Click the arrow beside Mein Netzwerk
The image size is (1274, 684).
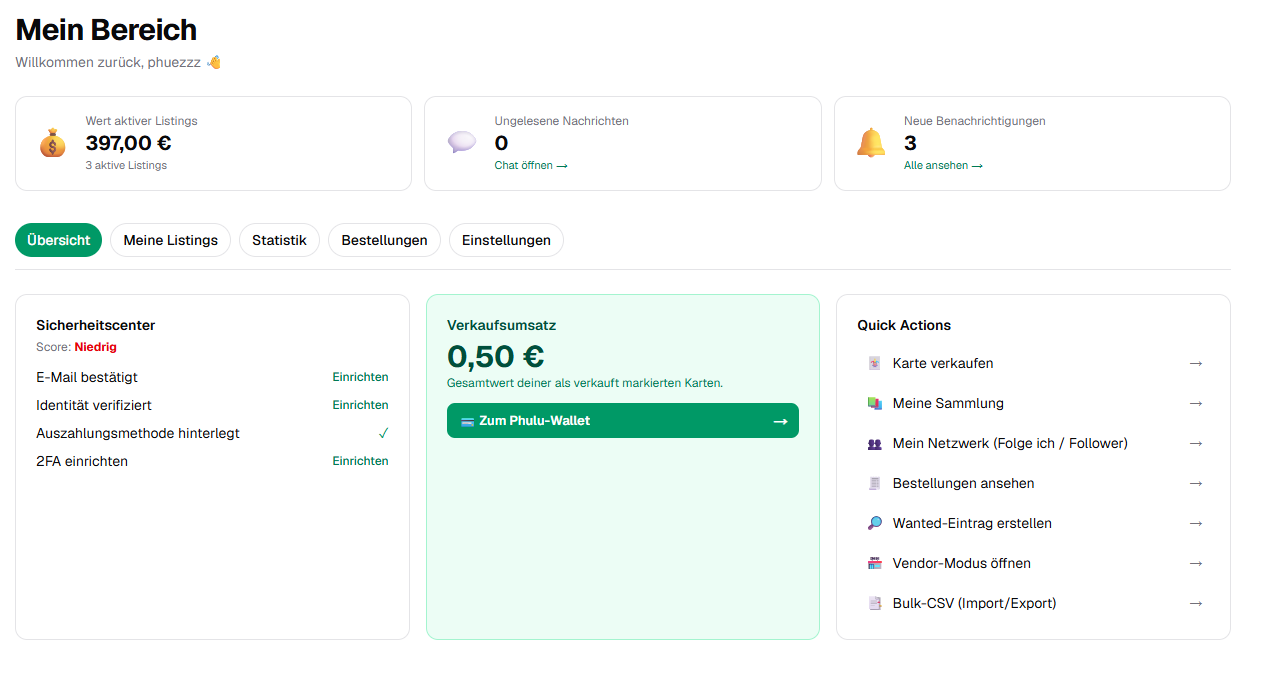coord(1196,443)
